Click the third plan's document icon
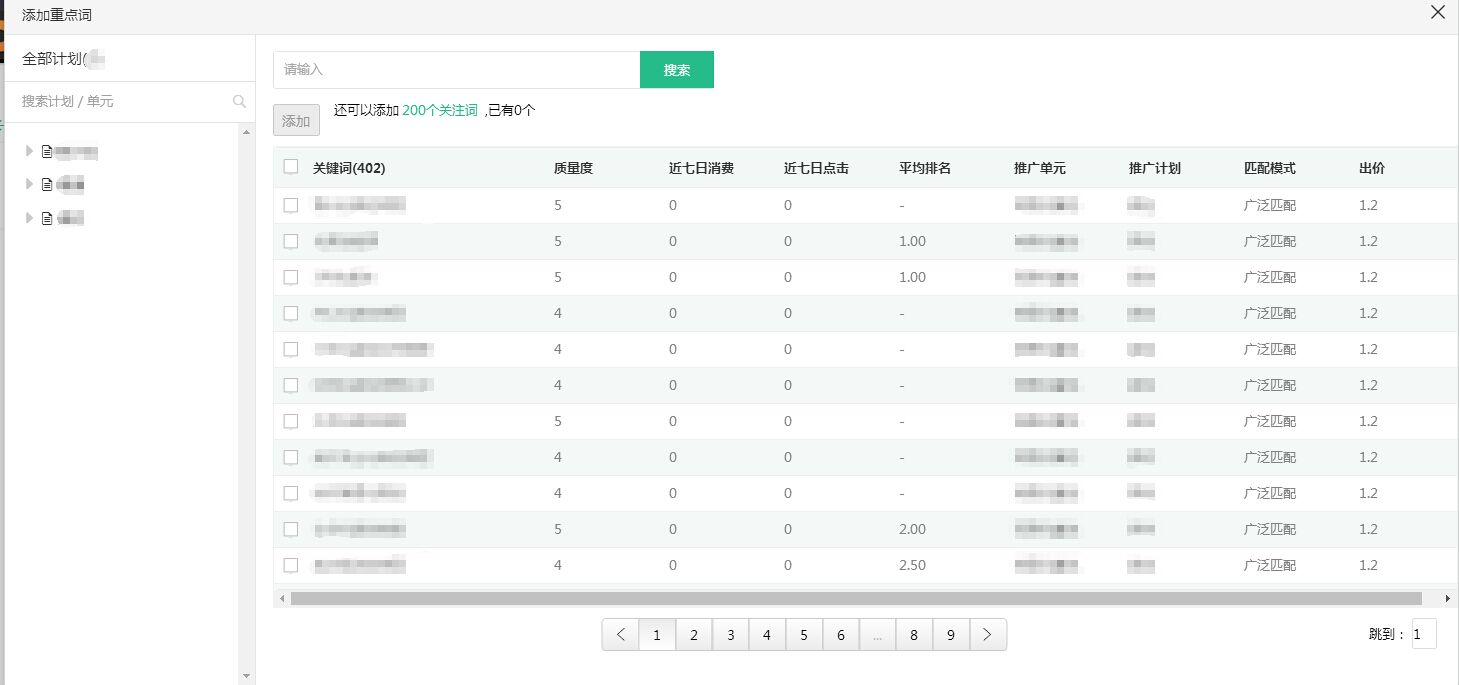 46,218
